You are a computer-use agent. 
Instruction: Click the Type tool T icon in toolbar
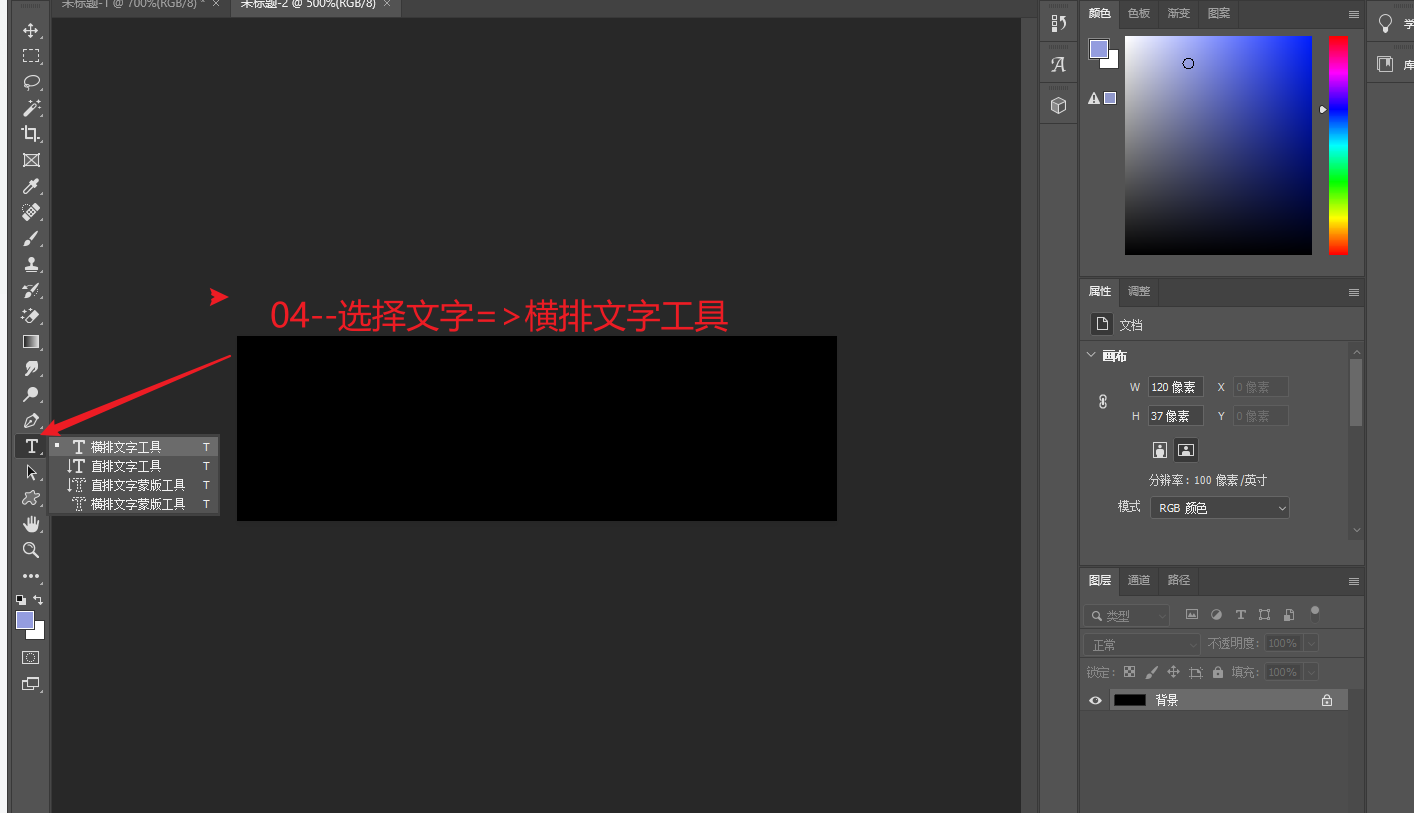[31, 446]
